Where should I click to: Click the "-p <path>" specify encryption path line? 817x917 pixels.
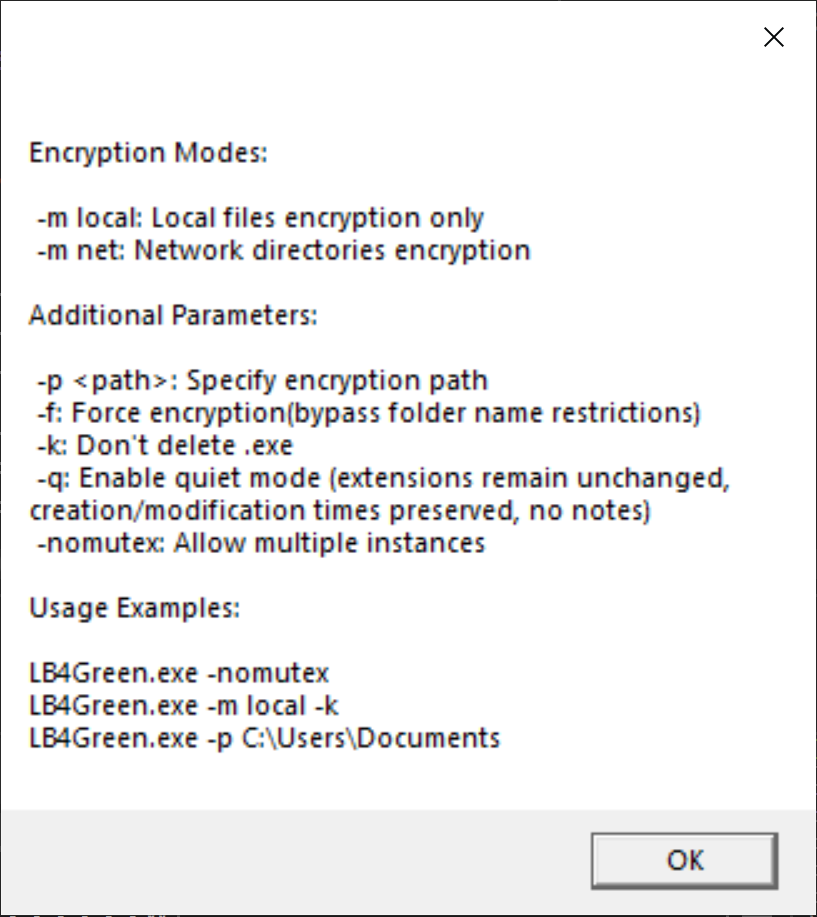point(262,381)
